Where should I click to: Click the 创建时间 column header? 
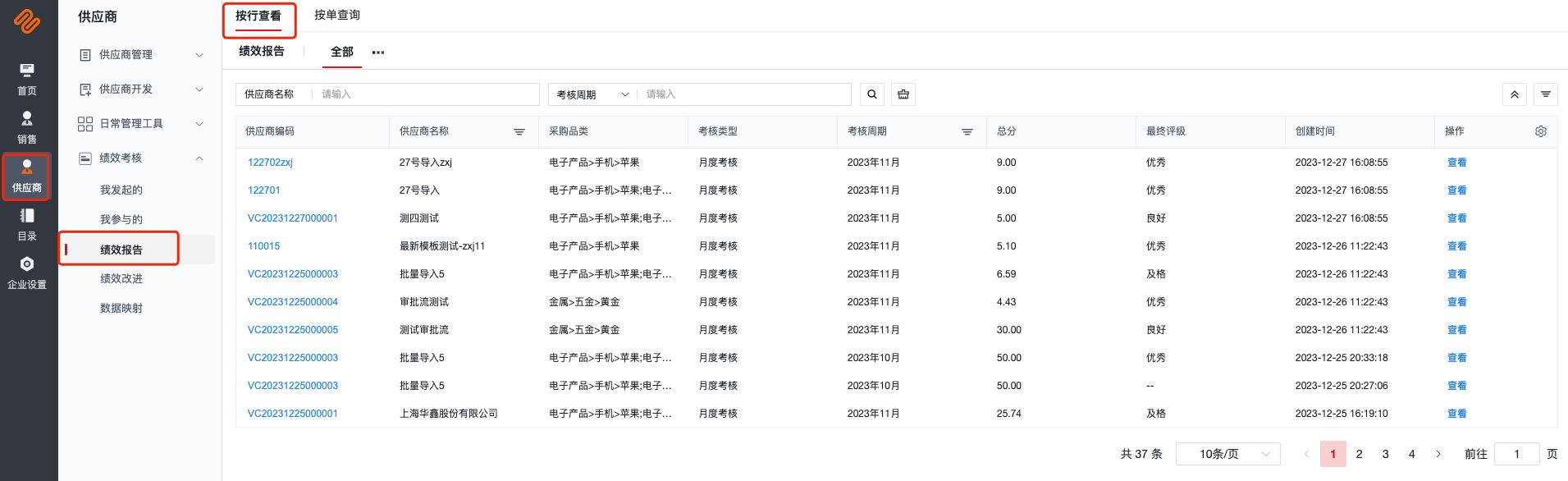click(x=1315, y=131)
